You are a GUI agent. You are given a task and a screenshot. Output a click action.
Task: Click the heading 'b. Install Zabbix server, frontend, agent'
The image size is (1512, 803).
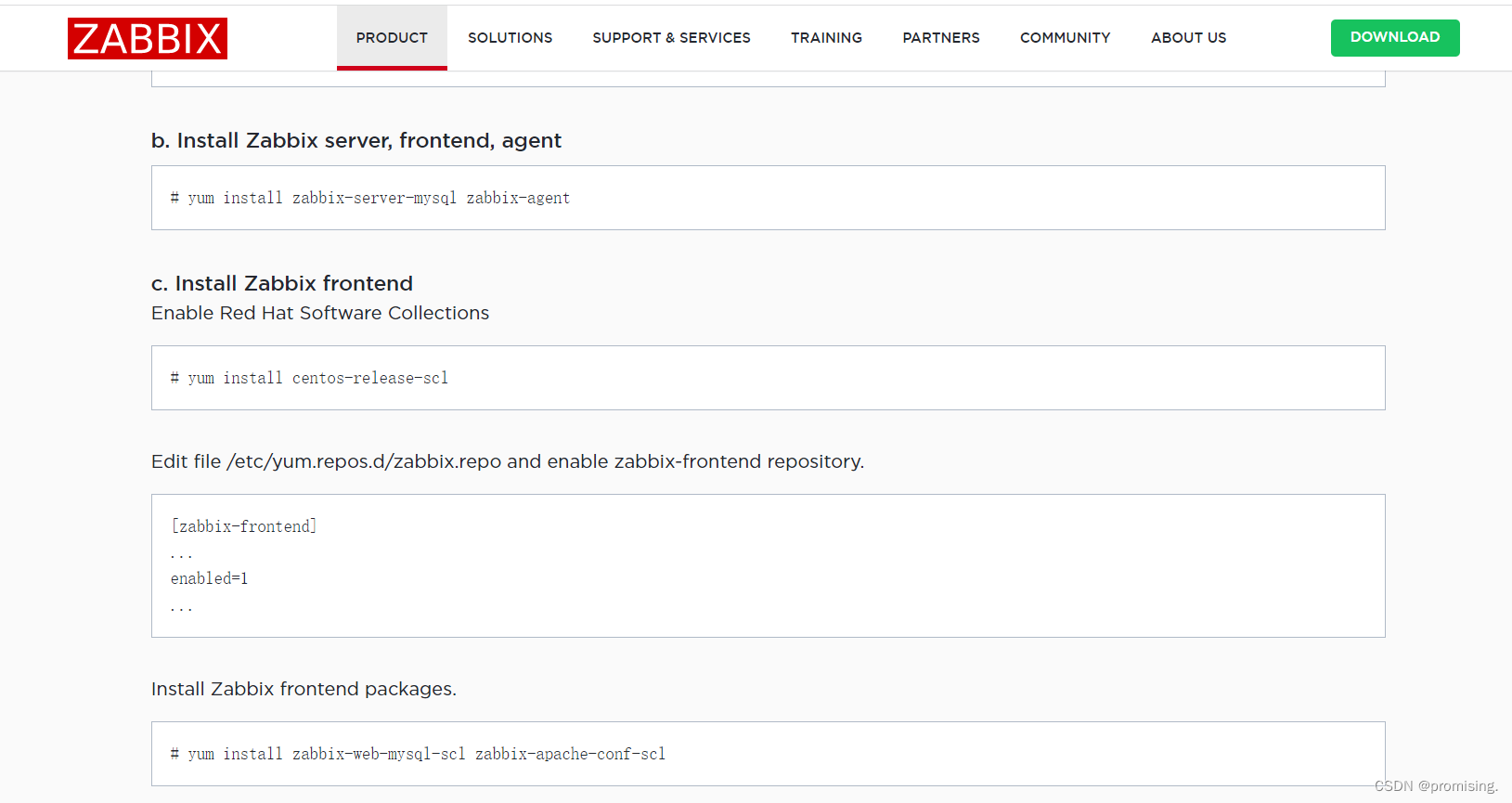pos(356,140)
